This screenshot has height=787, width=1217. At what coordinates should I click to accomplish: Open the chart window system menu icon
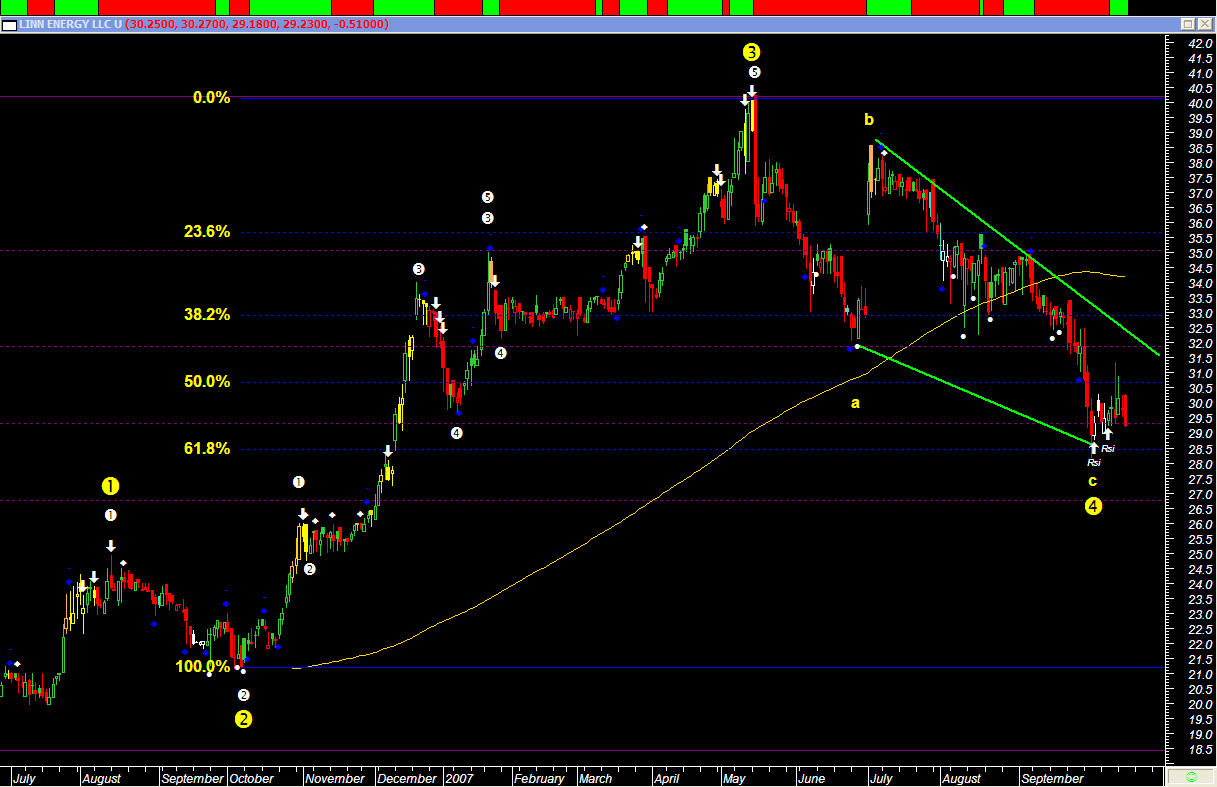coord(8,25)
